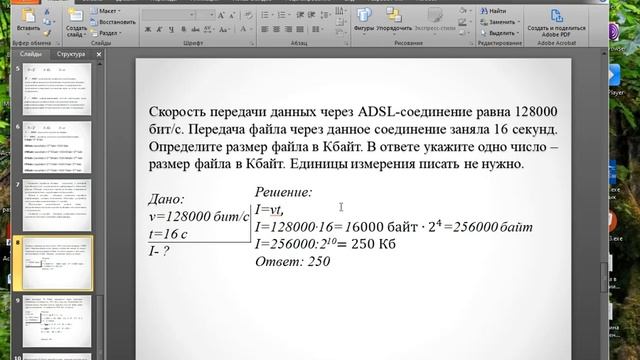Align paragraph text to the left
Image resolution: width=640 pixels, height=360 pixels.
264,29
